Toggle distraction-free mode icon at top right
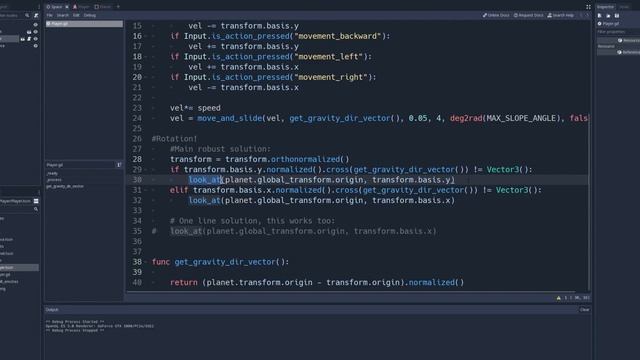 tap(588, 7)
